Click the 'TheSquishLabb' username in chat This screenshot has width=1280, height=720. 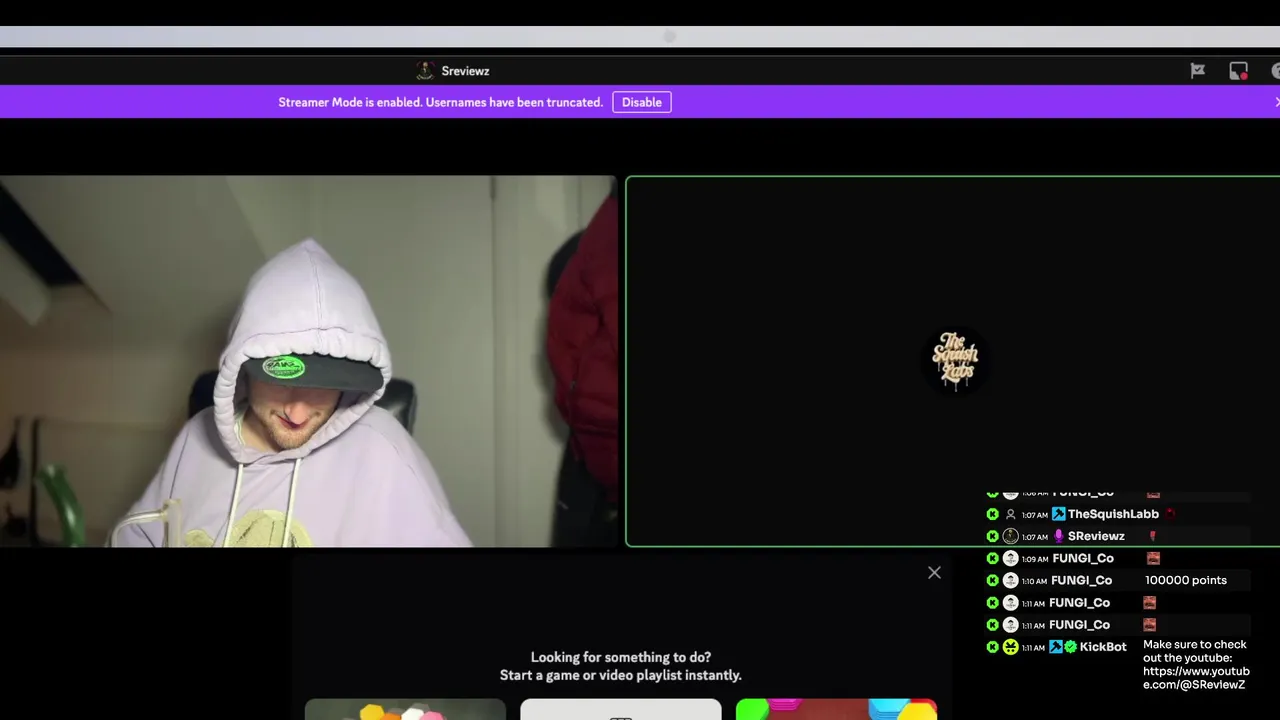click(1113, 514)
